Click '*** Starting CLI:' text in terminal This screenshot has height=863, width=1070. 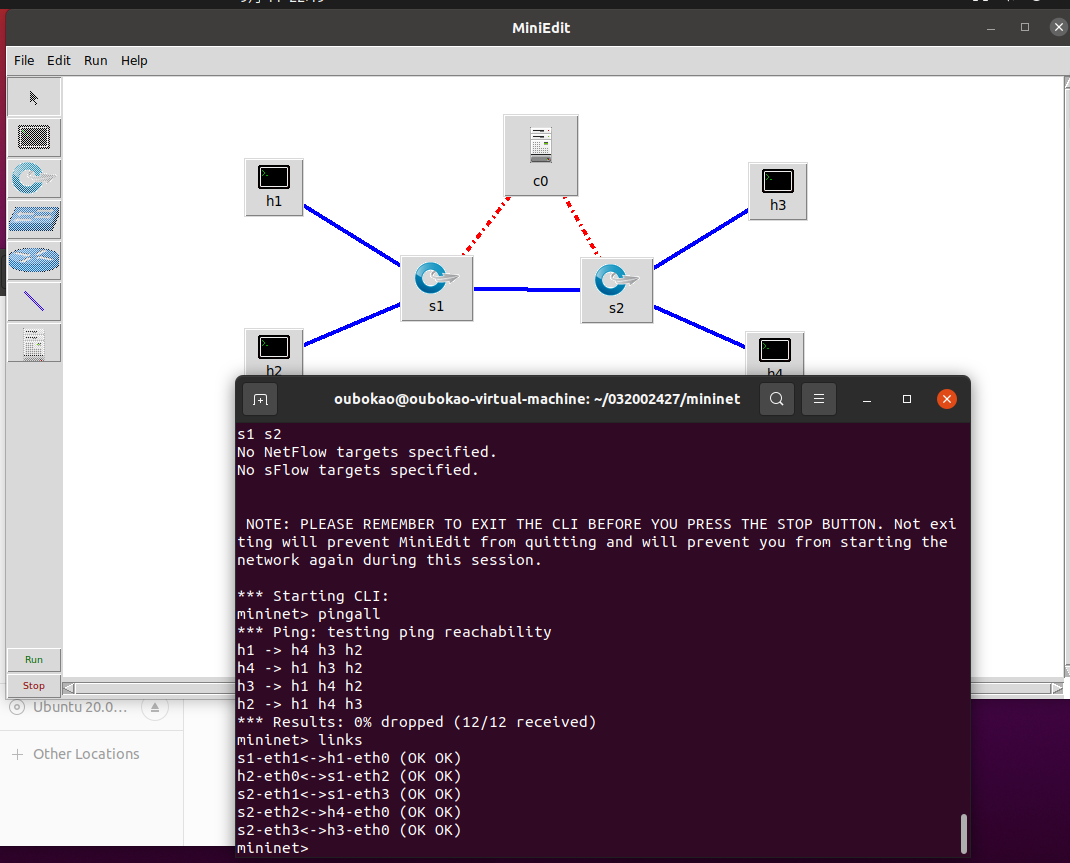pyautogui.click(x=313, y=596)
